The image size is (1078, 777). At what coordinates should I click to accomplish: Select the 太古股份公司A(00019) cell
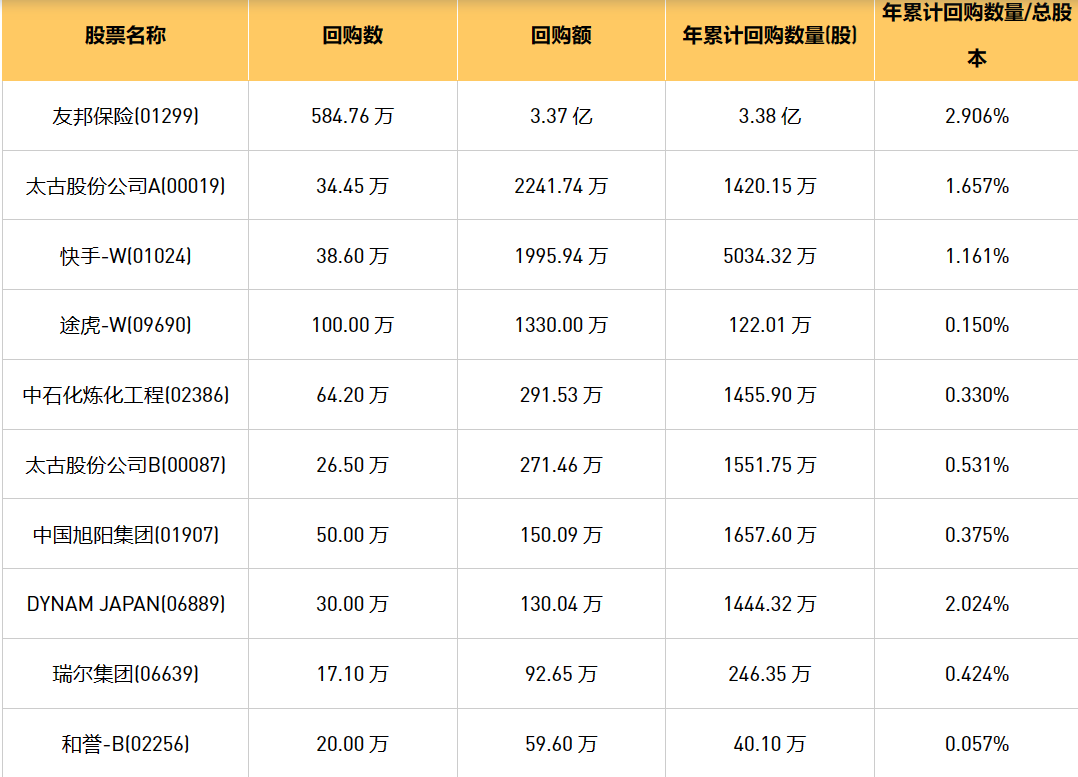pyautogui.click(x=125, y=186)
